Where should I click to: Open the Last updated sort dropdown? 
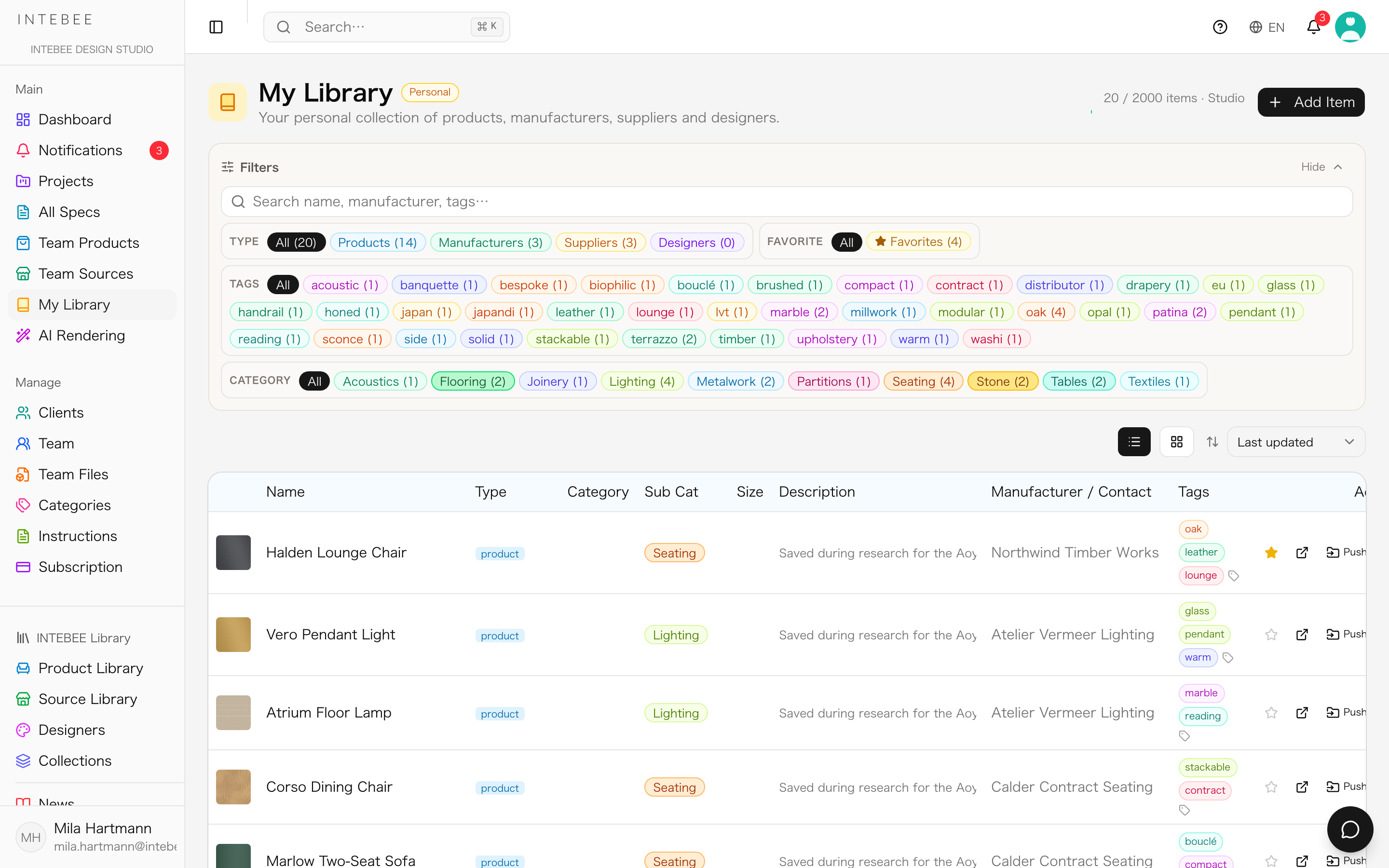click(1295, 442)
